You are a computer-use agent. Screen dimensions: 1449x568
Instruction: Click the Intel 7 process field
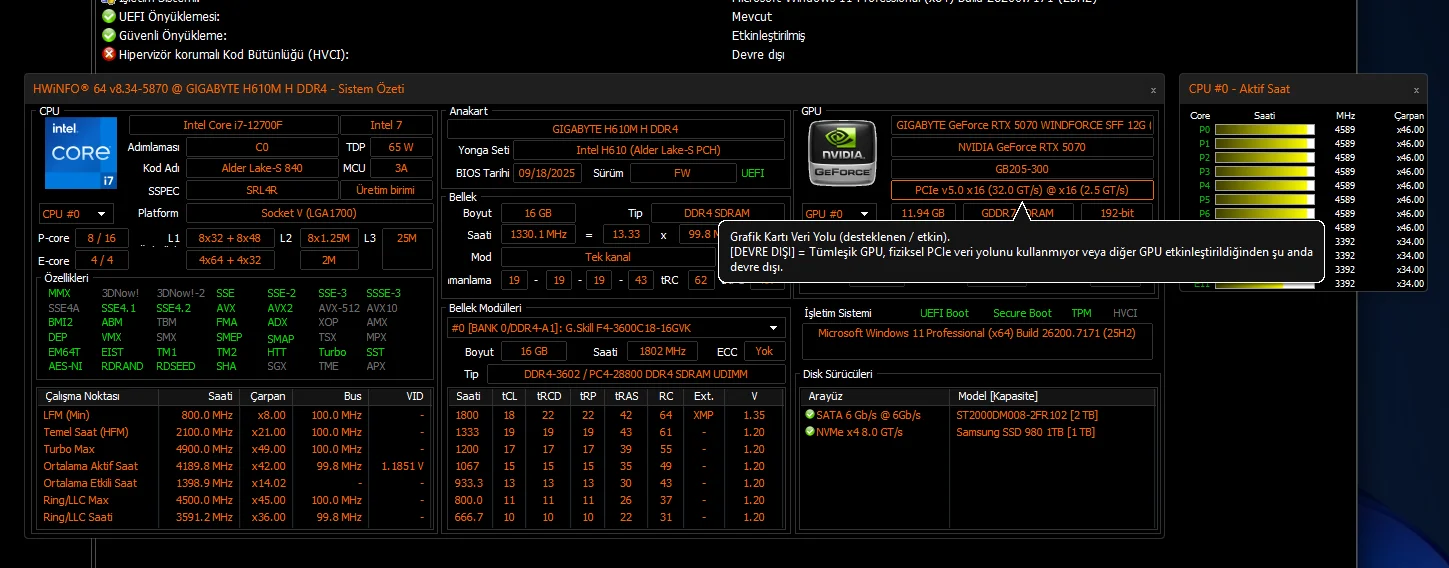coord(386,125)
